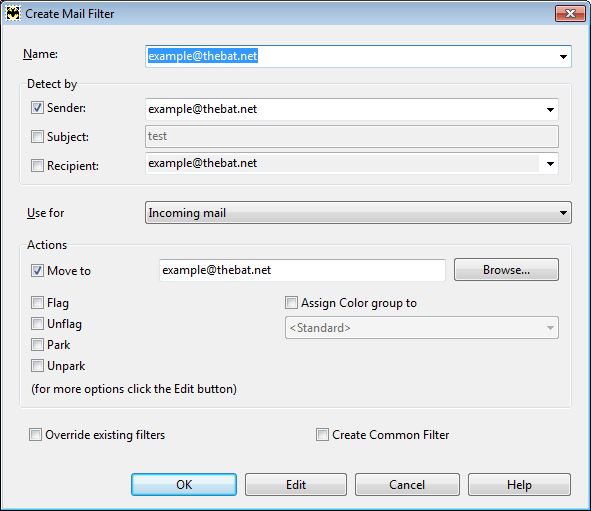Tick the Unflag checkbox
The image size is (591, 511).
click(x=37, y=324)
